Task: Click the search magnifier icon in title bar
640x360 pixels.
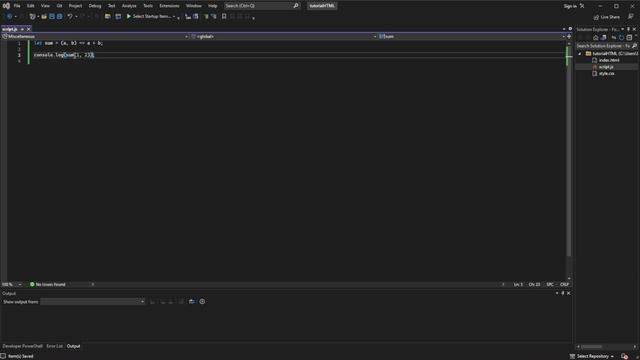Action: (296, 6)
